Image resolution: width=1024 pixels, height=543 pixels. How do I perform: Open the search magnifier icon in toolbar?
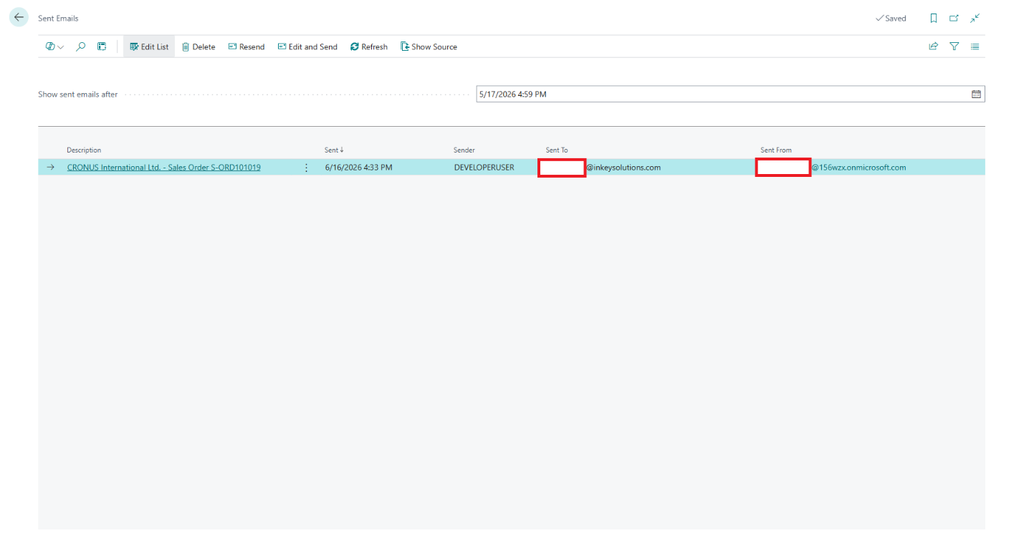81,46
